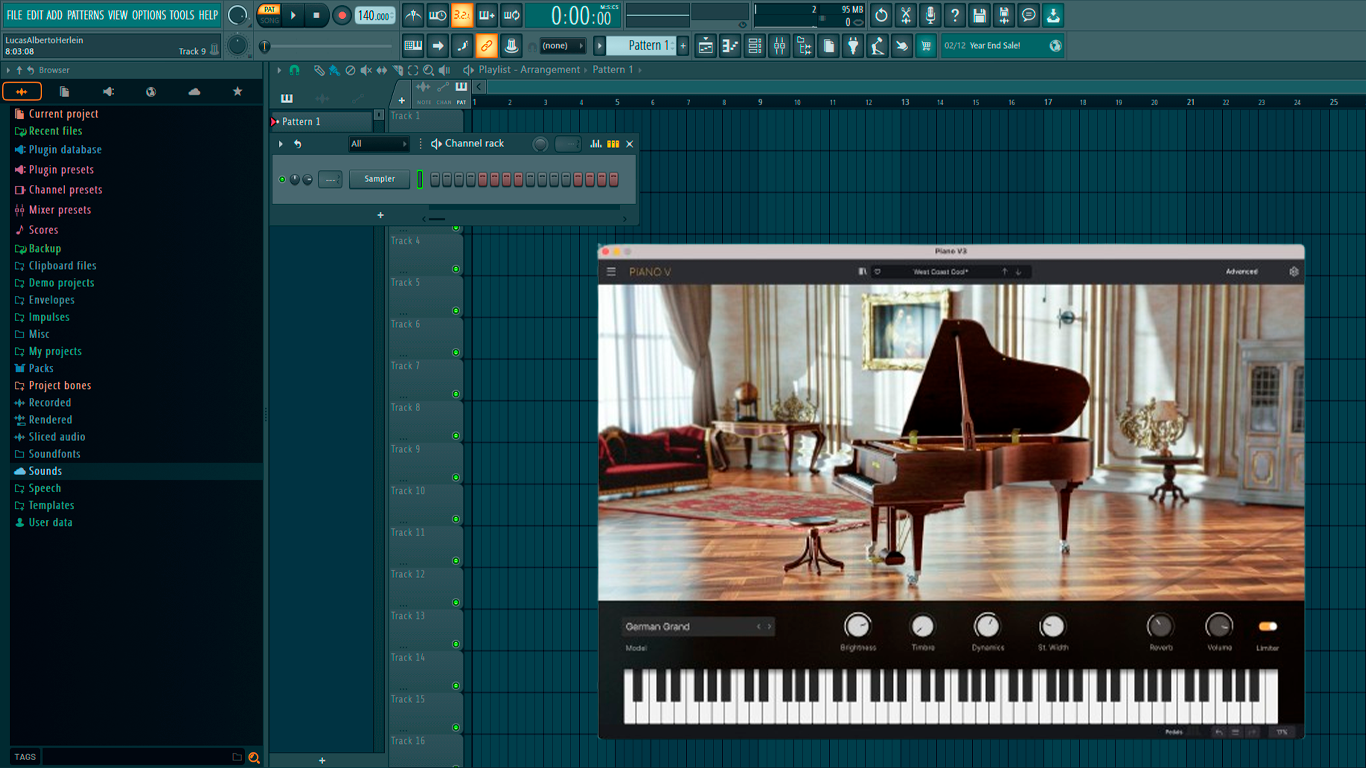Open the (none) snap selector dropdown
This screenshot has height=768, width=1366.
point(562,46)
